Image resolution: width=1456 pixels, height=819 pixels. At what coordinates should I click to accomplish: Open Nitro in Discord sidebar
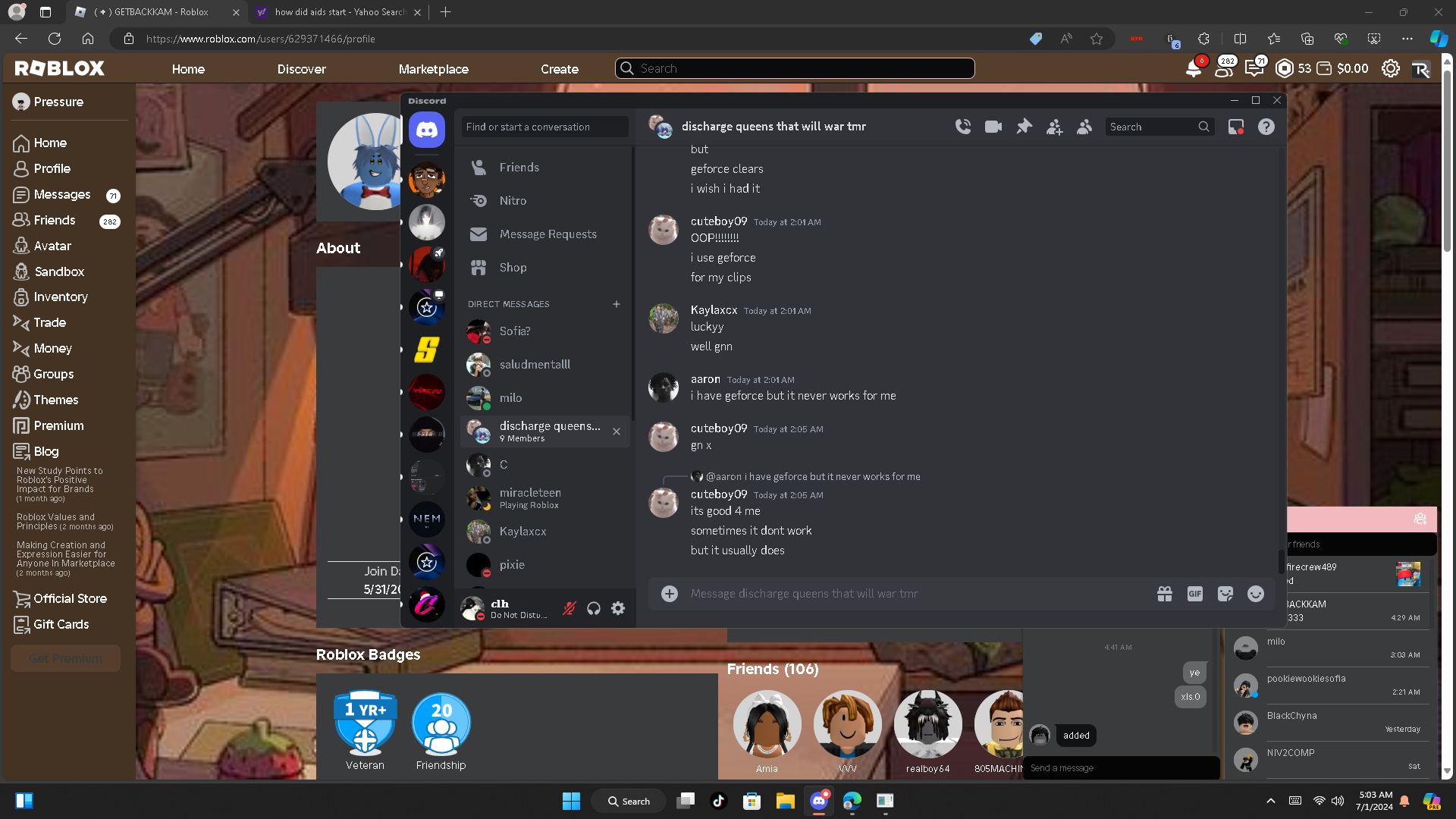tap(545, 201)
